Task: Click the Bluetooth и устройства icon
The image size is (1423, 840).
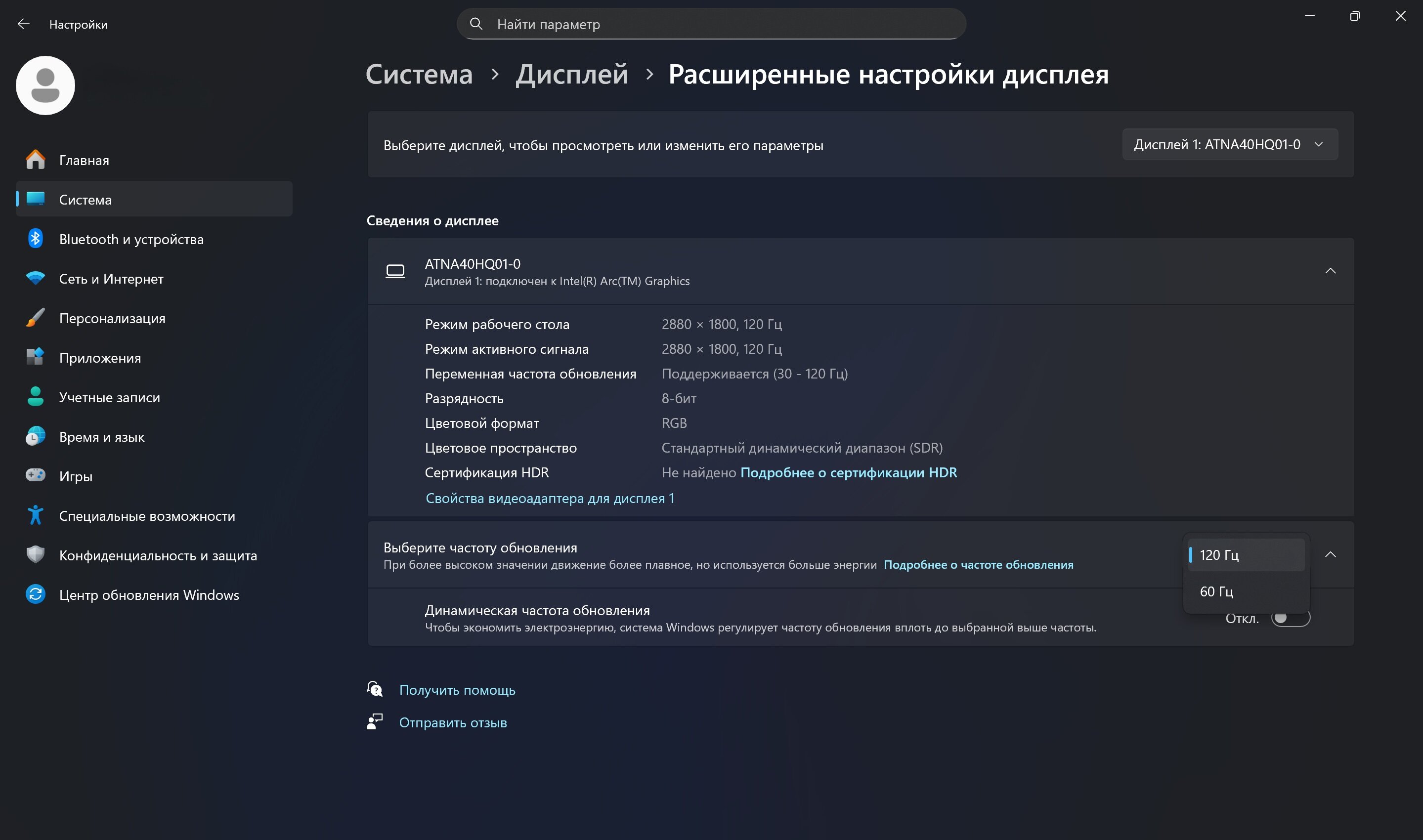Action: tap(35, 239)
